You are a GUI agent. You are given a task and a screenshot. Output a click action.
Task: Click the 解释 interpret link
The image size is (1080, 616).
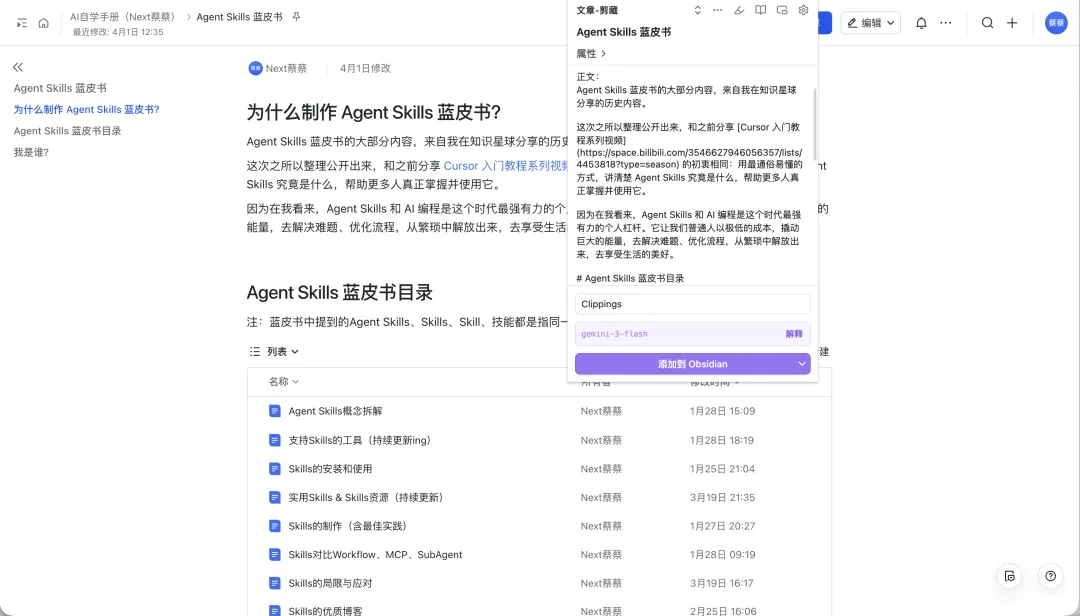tap(794, 334)
